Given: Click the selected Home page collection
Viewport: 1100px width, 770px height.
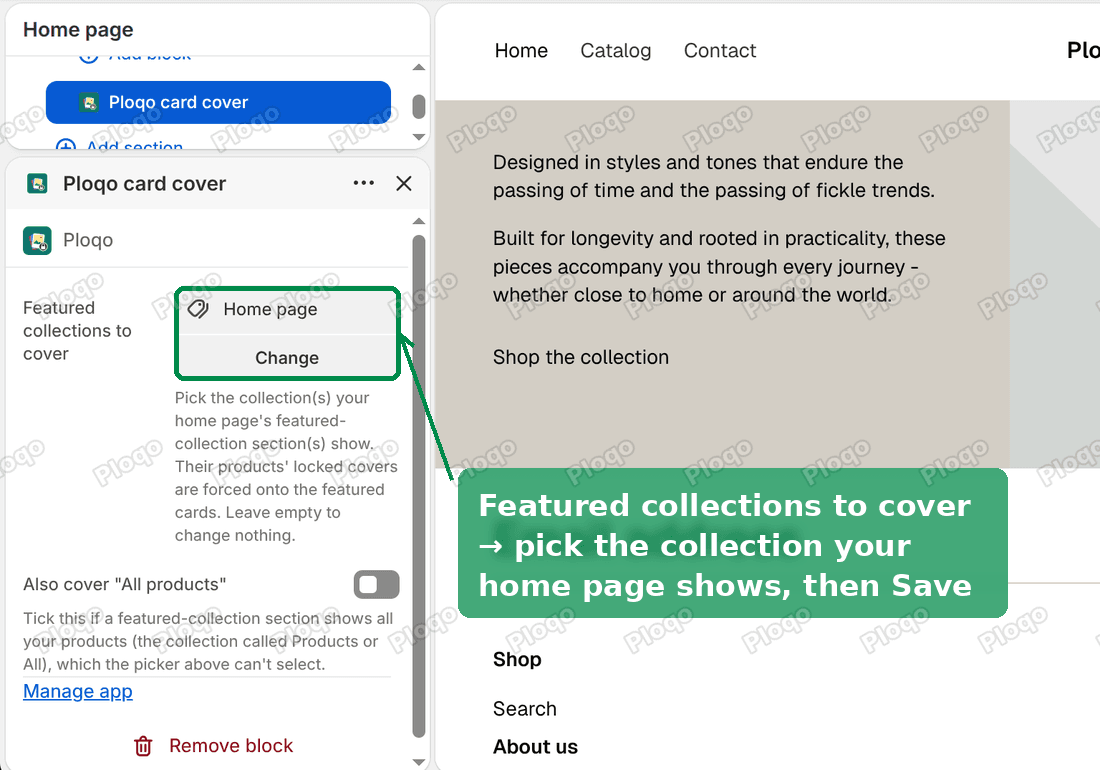Looking at the screenshot, I should pos(288,310).
